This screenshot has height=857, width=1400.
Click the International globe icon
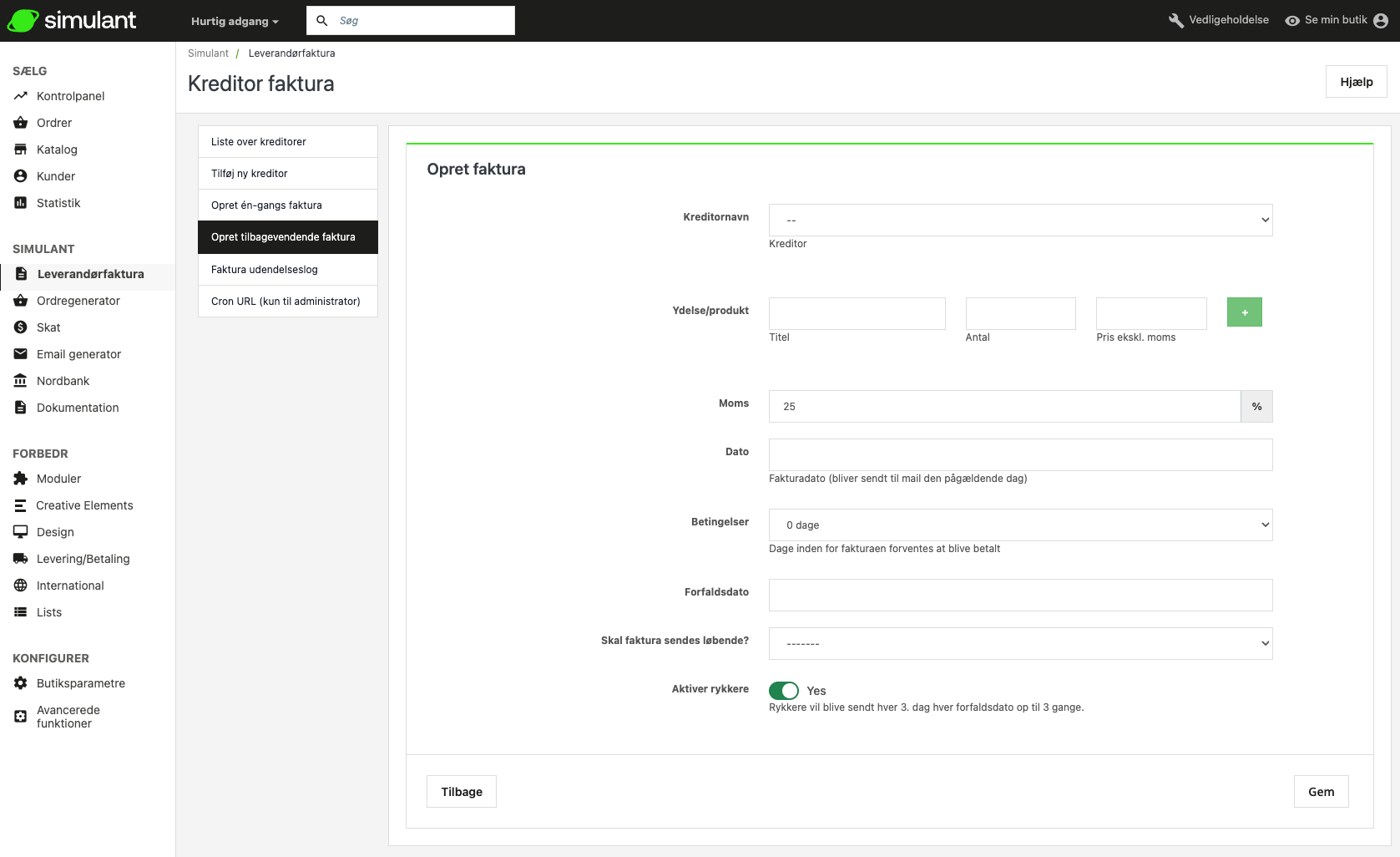(20, 586)
